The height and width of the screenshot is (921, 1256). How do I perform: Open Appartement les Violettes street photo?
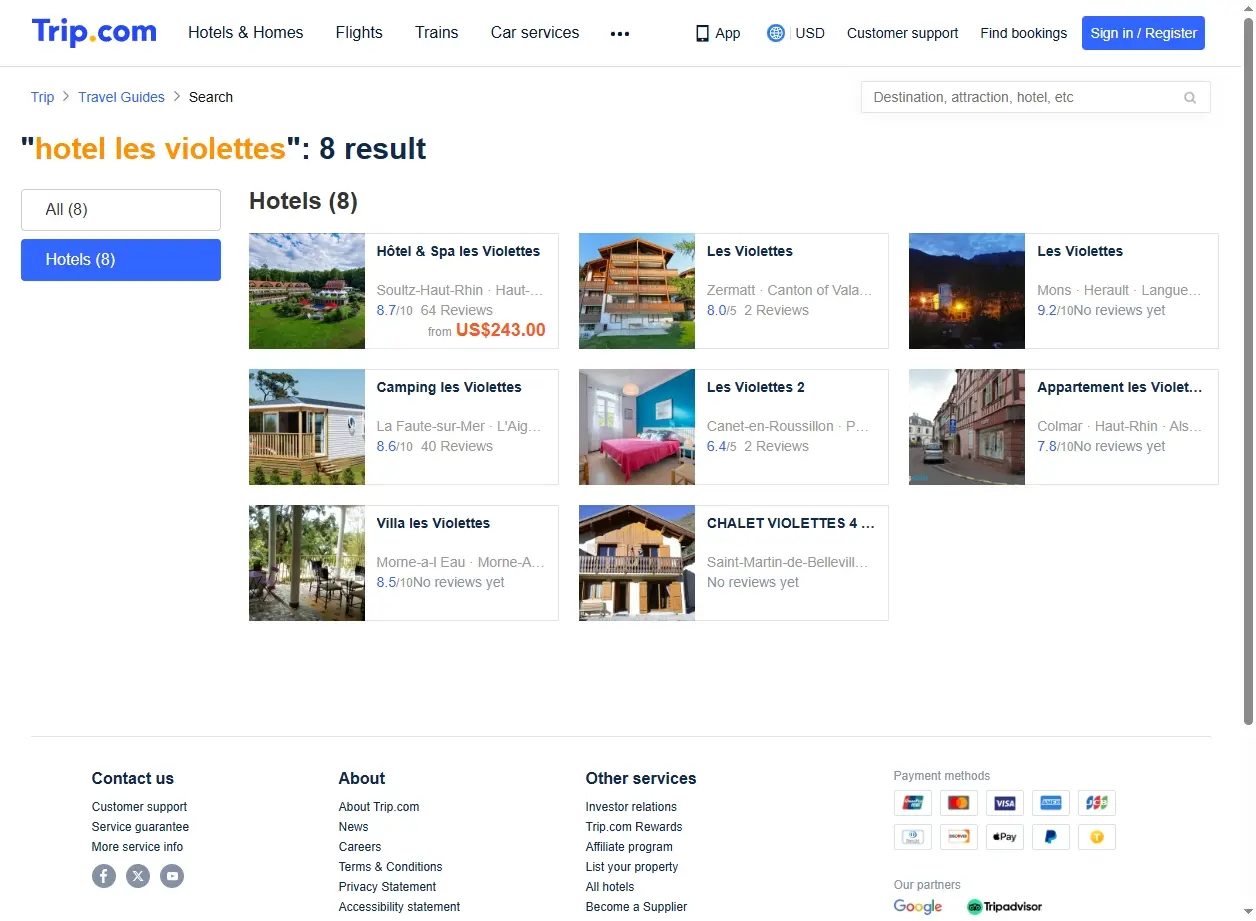[x=967, y=427]
